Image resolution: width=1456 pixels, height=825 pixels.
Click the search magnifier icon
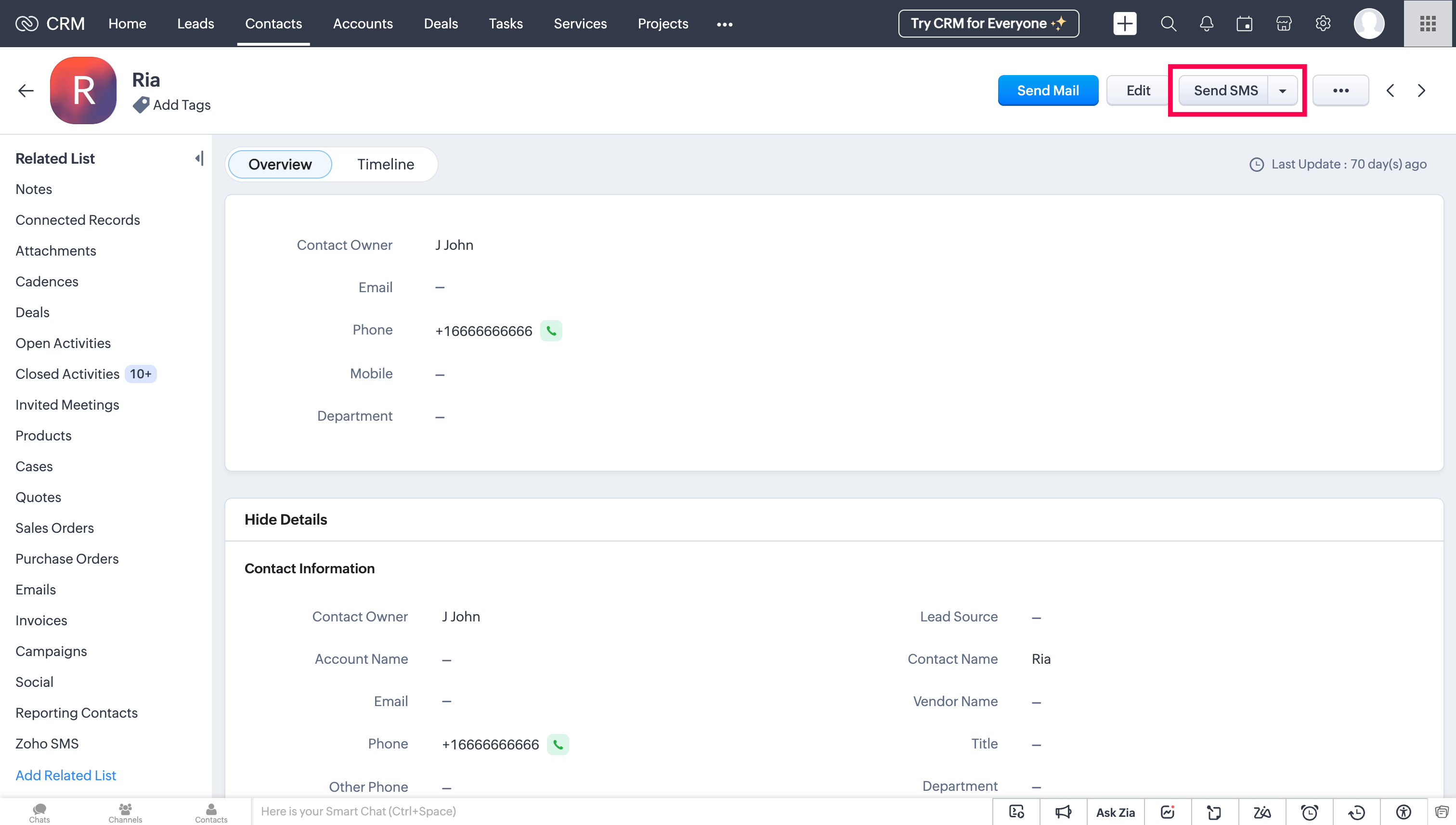point(1168,24)
